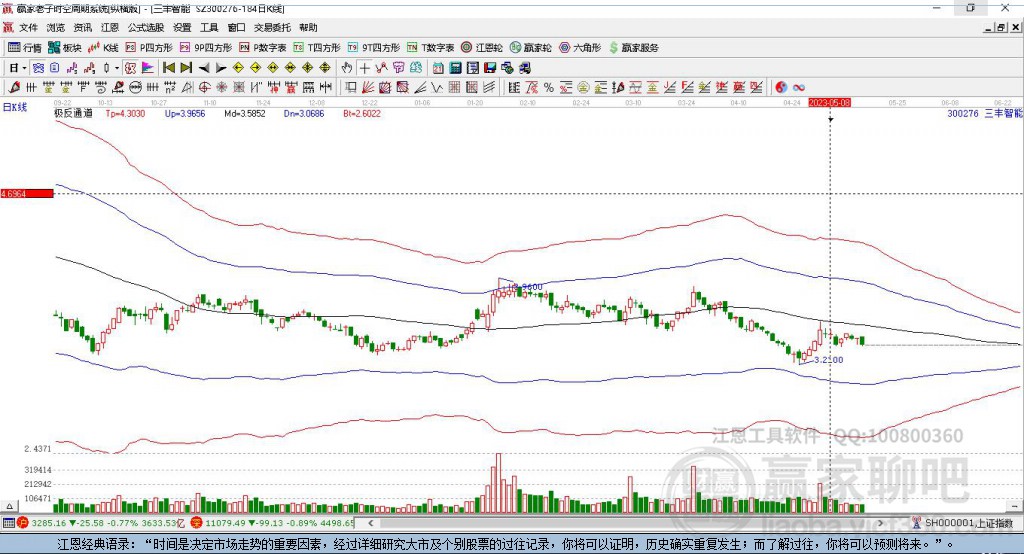This screenshot has height=554, width=1024.
Task: Open the calendar icon showing 21
Action: (438, 68)
